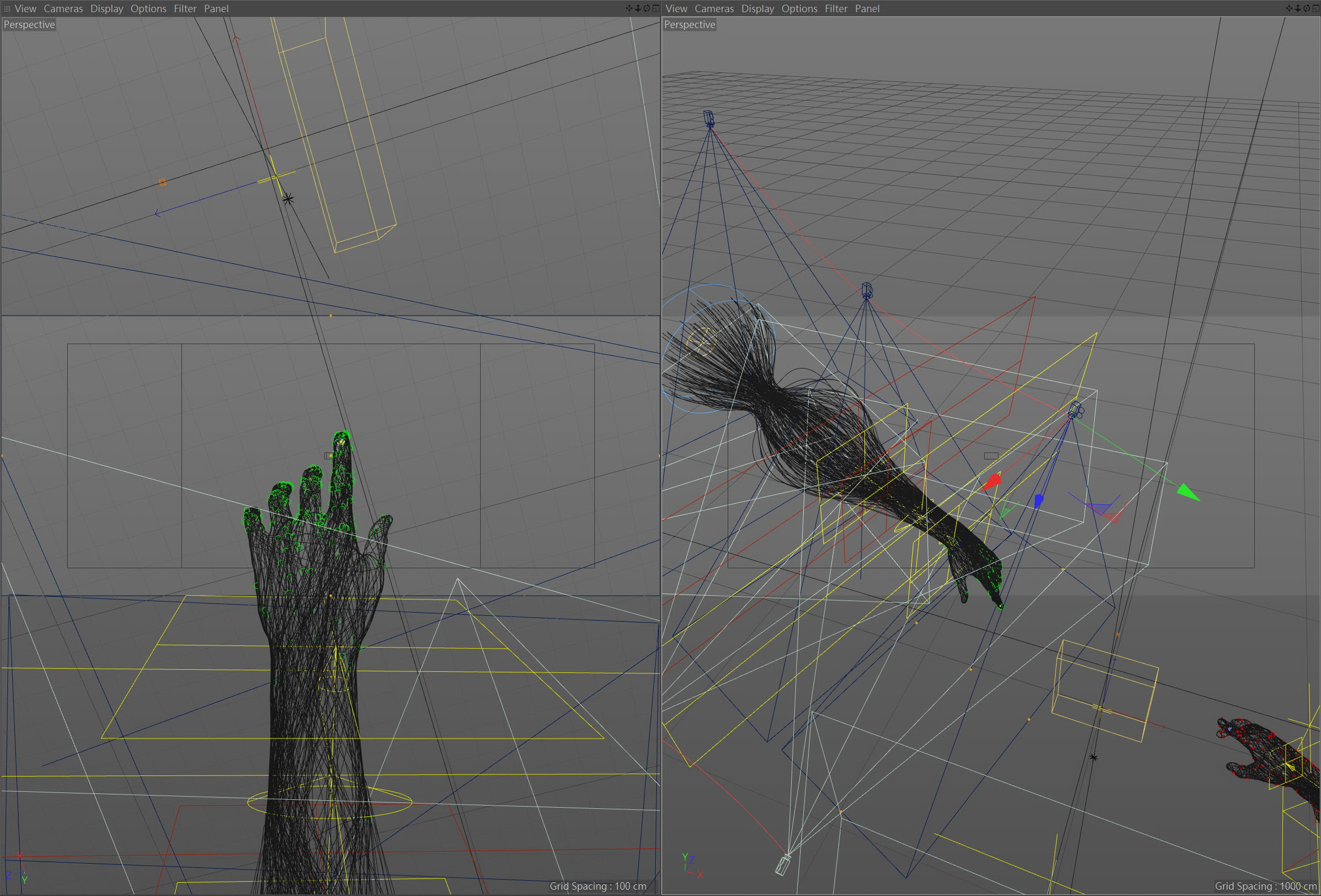Screen dimensions: 1321x896
Task: Toggle the left viewport maximize icon
Action: pos(655,8)
